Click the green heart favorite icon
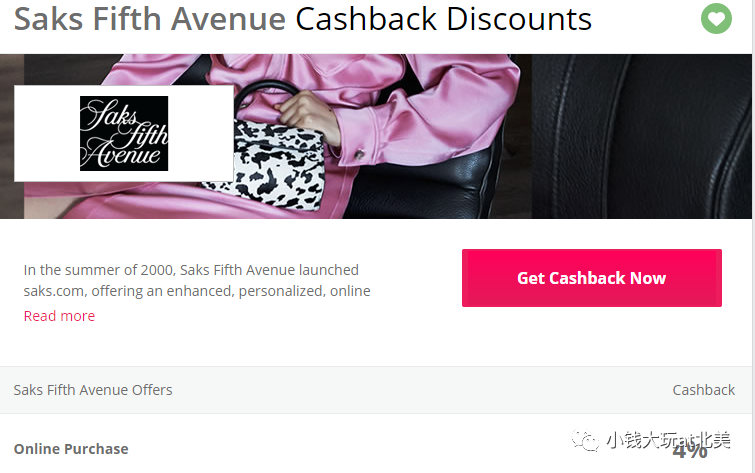This screenshot has height=473, width=755. tap(716, 18)
